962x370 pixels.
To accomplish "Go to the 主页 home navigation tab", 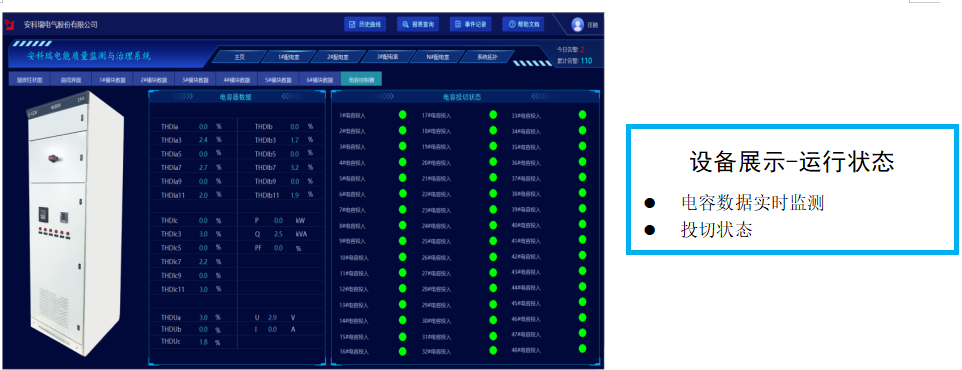I will coord(239,56).
